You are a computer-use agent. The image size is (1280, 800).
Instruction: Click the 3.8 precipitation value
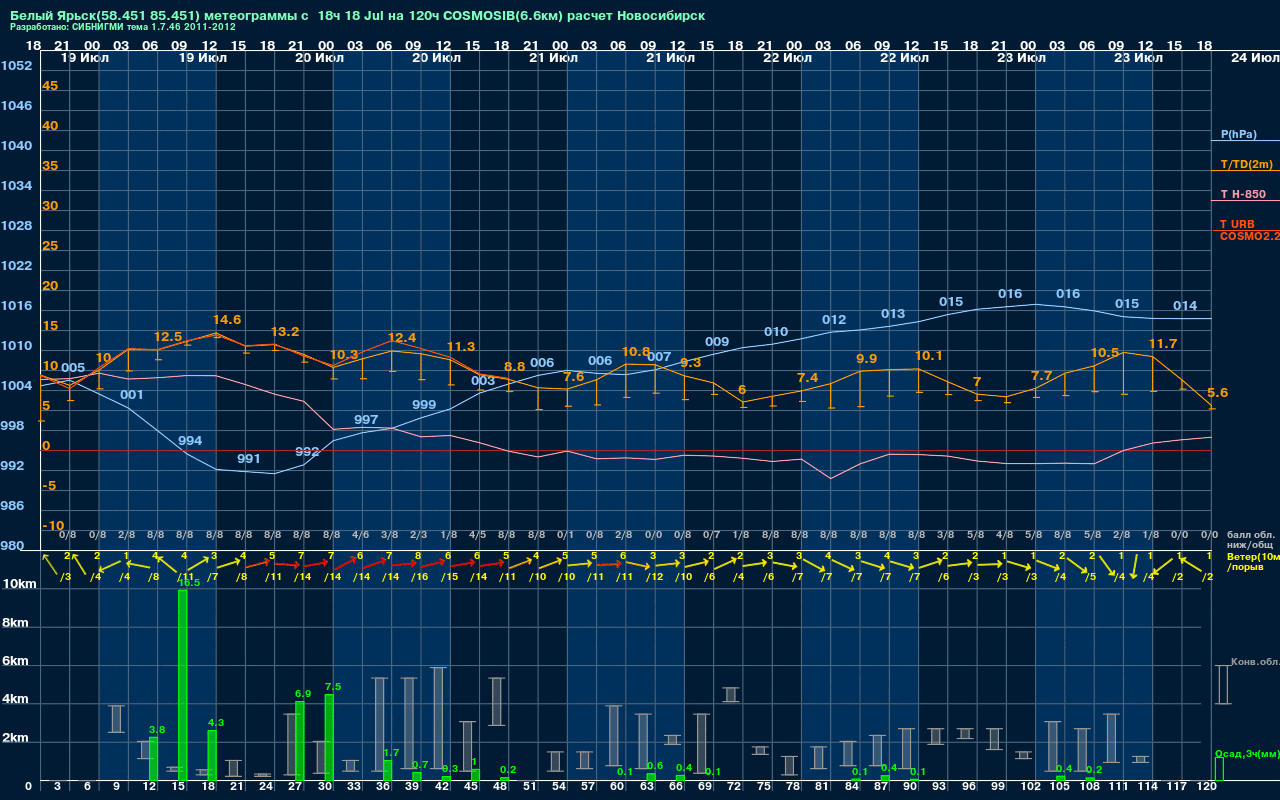click(157, 730)
